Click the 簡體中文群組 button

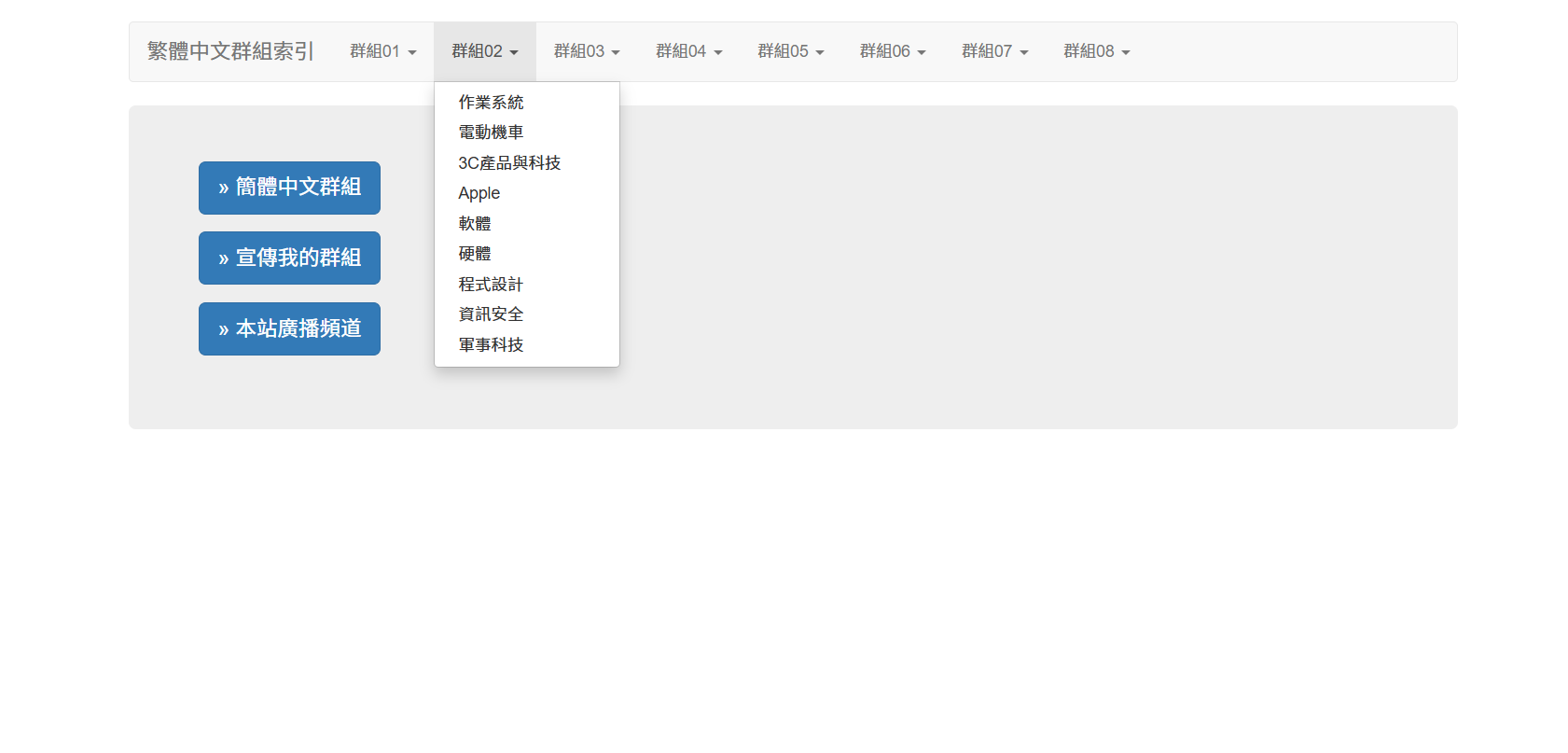289,188
